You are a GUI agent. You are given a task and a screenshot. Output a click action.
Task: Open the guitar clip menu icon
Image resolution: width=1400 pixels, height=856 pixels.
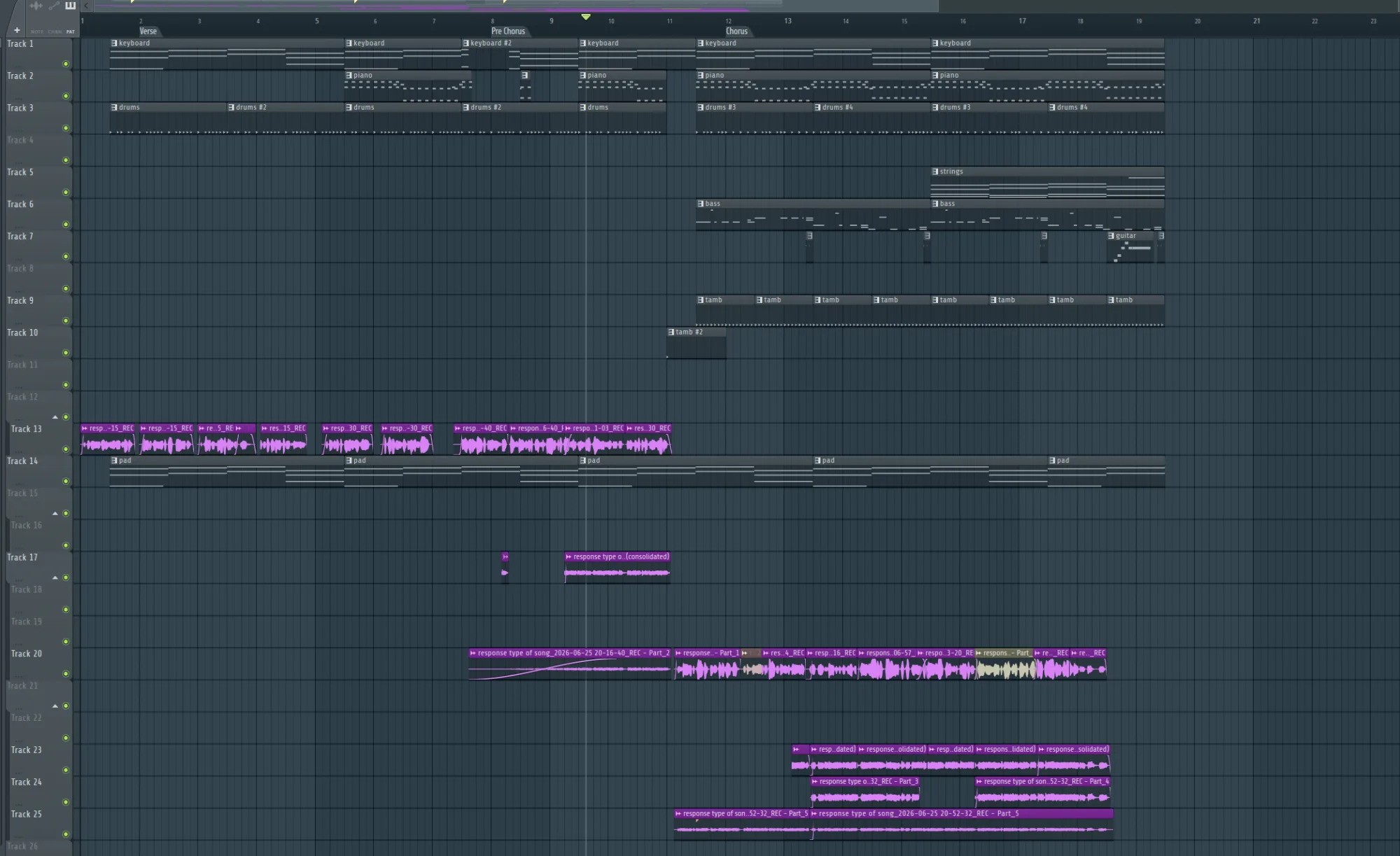pos(1111,236)
